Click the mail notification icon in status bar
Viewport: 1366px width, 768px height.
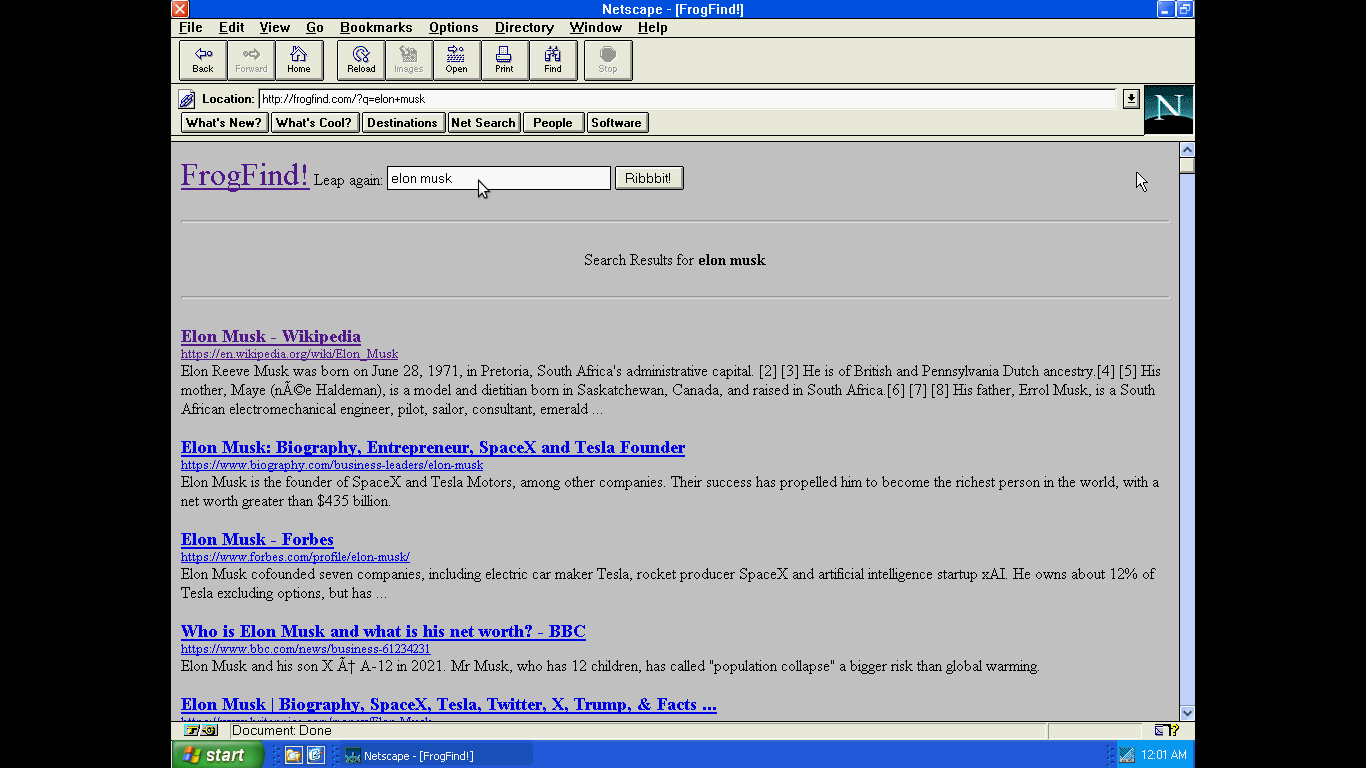pos(1166,731)
